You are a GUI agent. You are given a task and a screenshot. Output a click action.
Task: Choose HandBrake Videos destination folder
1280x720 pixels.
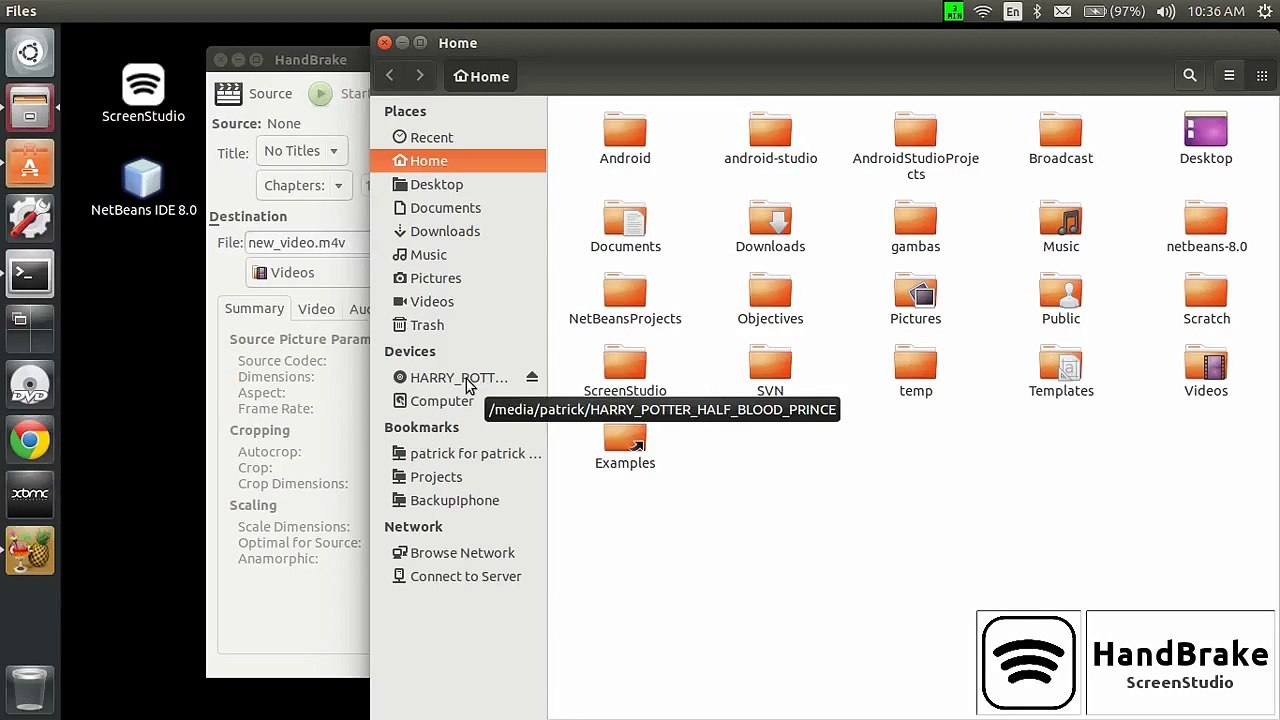pyautogui.click(x=307, y=272)
